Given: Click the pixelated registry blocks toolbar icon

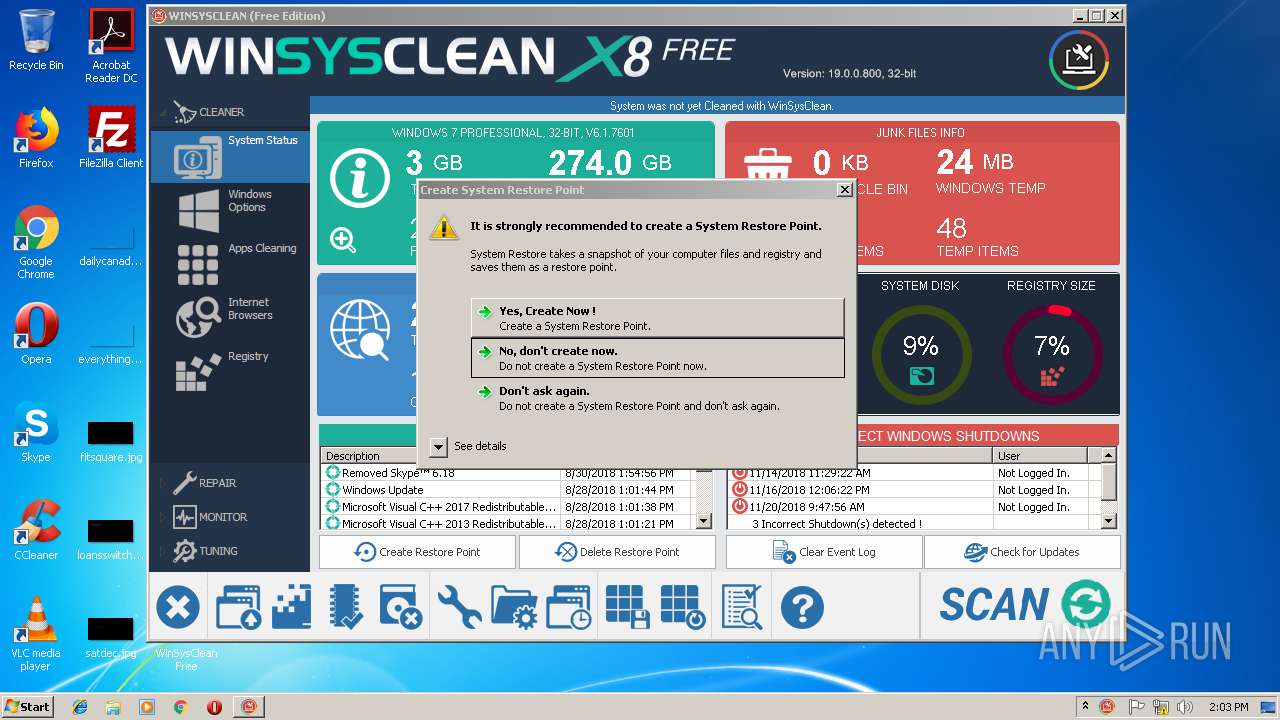Looking at the screenshot, I should (292, 607).
